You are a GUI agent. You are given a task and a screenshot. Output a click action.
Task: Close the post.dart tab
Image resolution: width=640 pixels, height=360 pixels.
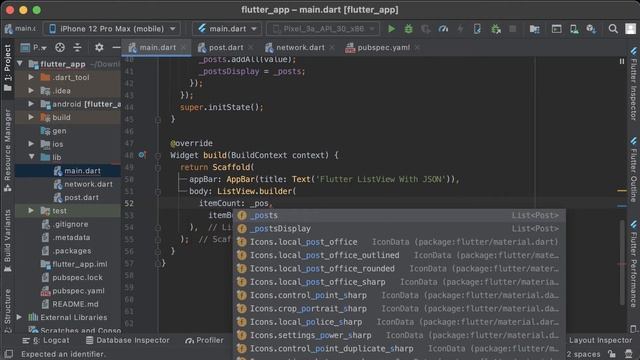(251, 48)
